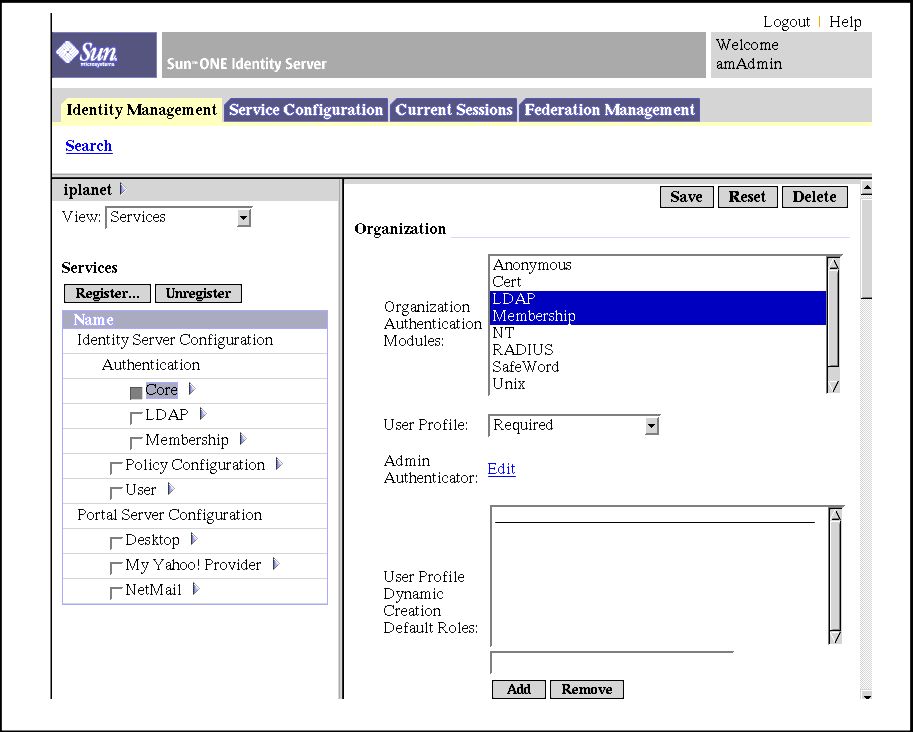The height and width of the screenshot is (732, 913).
Task: Select LDAP in the authentication modules list
Action: click(x=658, y=299)
